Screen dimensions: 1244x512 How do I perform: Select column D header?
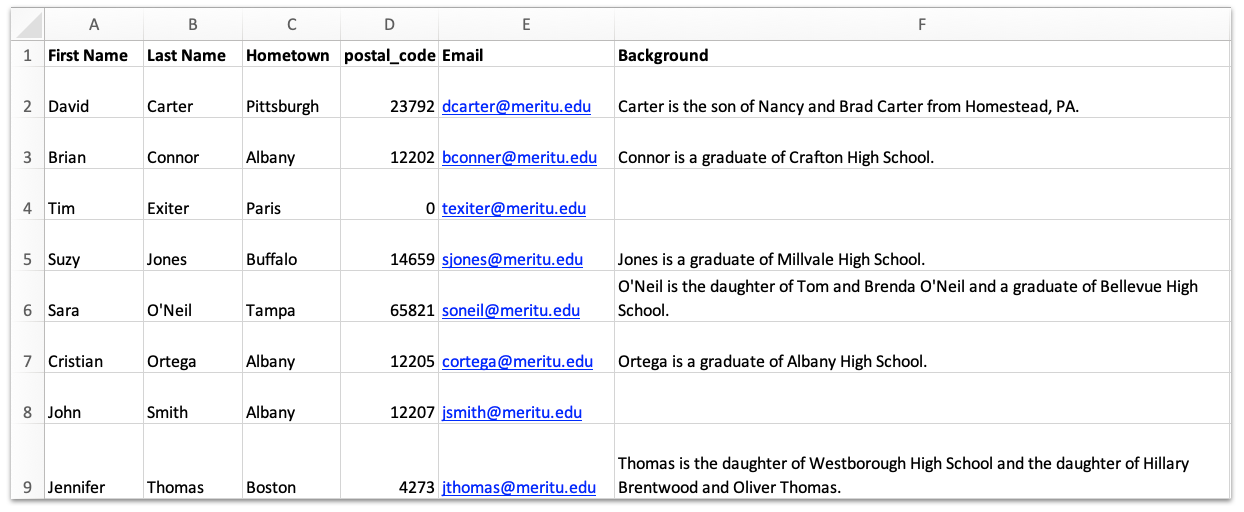click(x=389, y=24)
